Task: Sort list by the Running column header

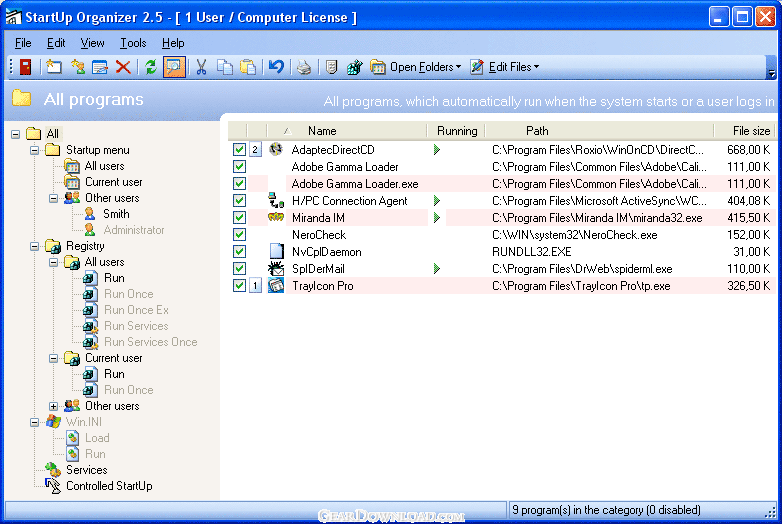Action: tap(456, 131)
